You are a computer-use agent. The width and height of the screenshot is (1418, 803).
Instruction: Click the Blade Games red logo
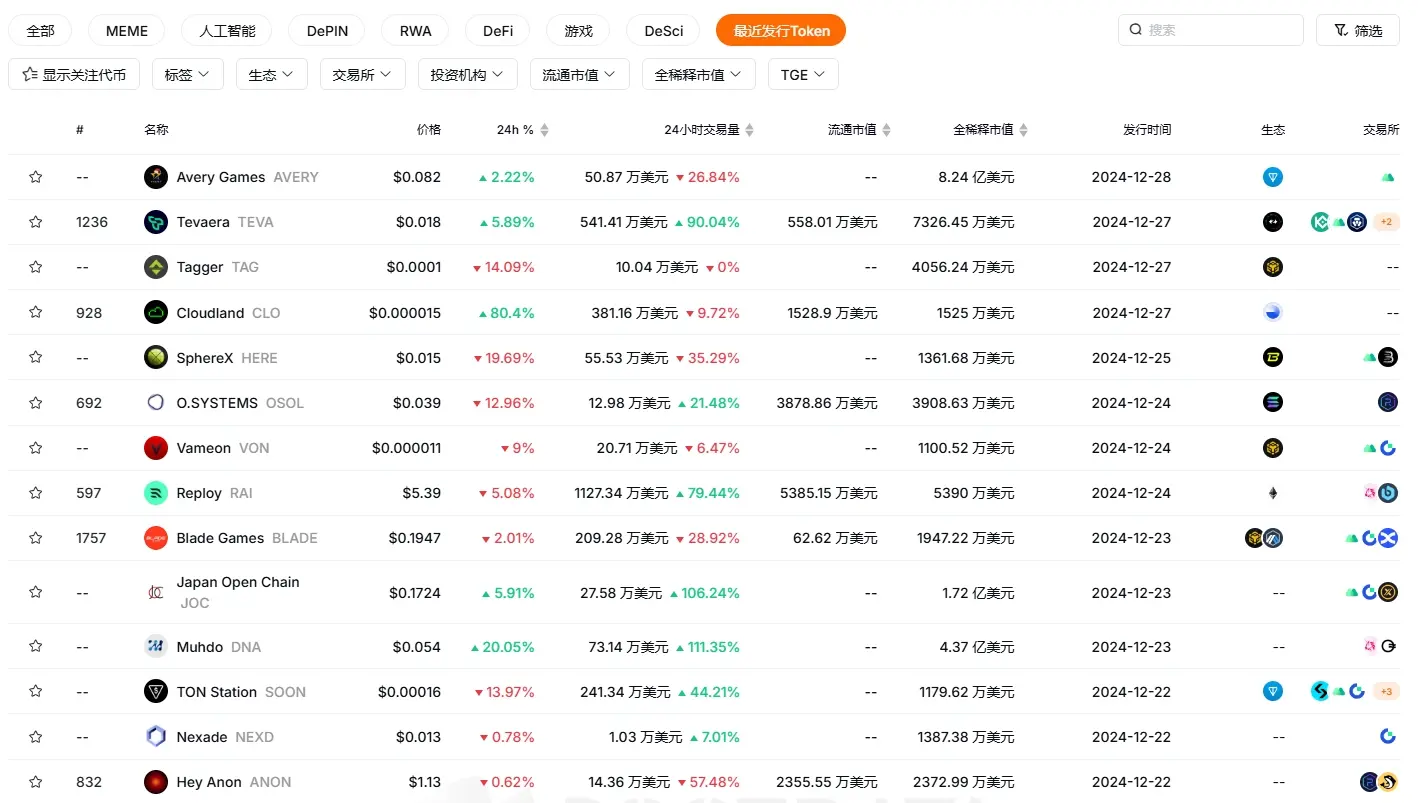(156, 538)
